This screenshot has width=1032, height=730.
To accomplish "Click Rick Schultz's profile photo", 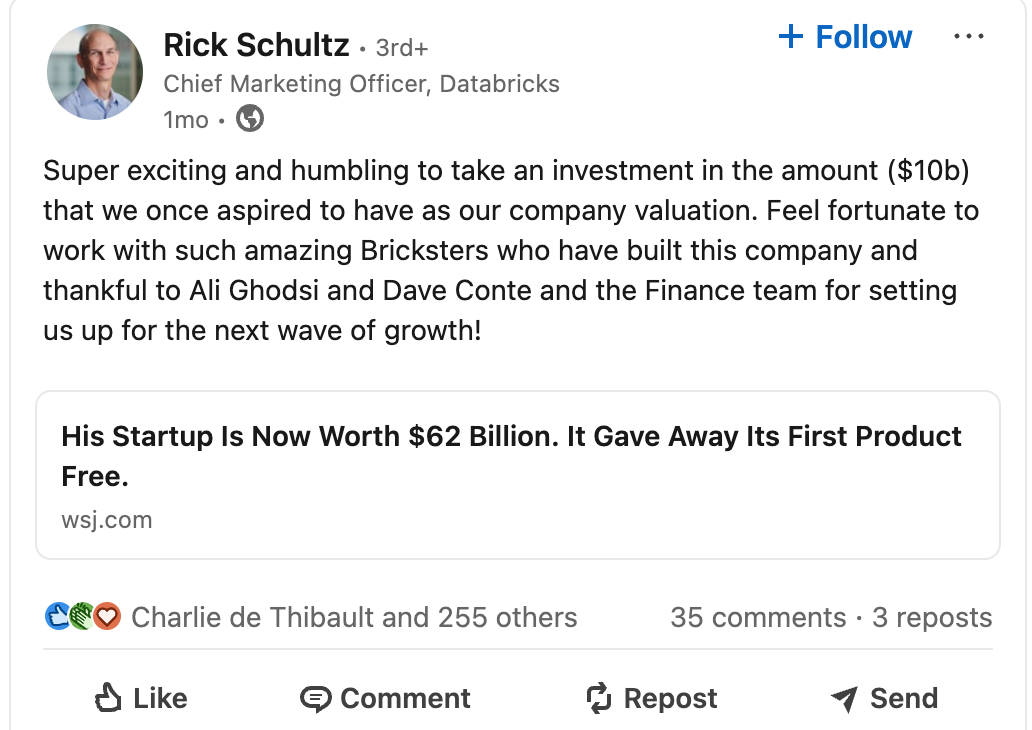I will tap(95, 72).
